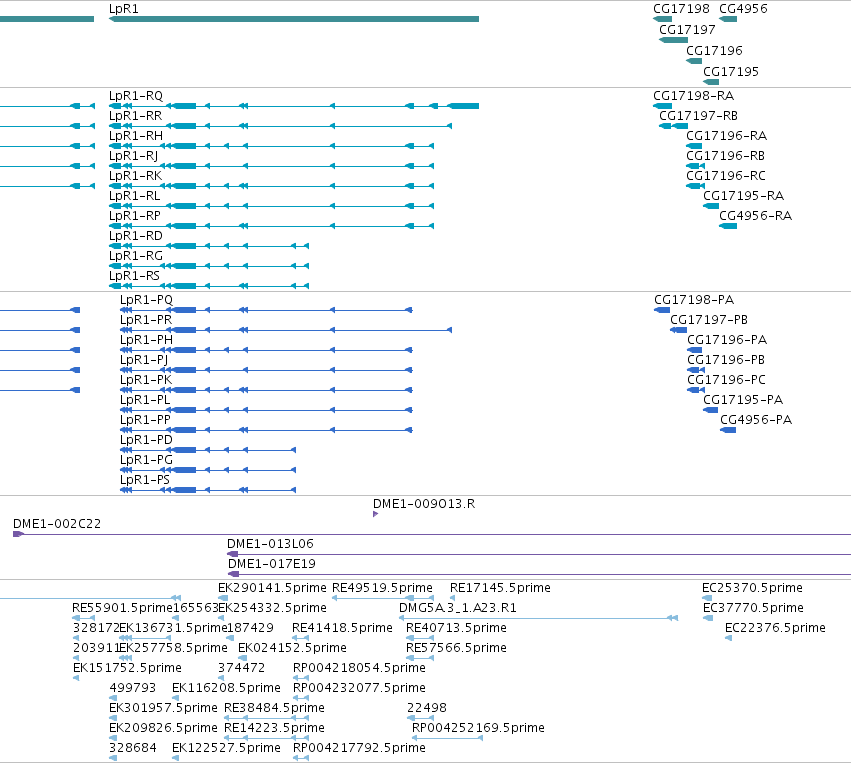The width and height of the screenshot is (851, 763).
Task: Select the EK024152.5prime EST label
Action: (293, 648)
